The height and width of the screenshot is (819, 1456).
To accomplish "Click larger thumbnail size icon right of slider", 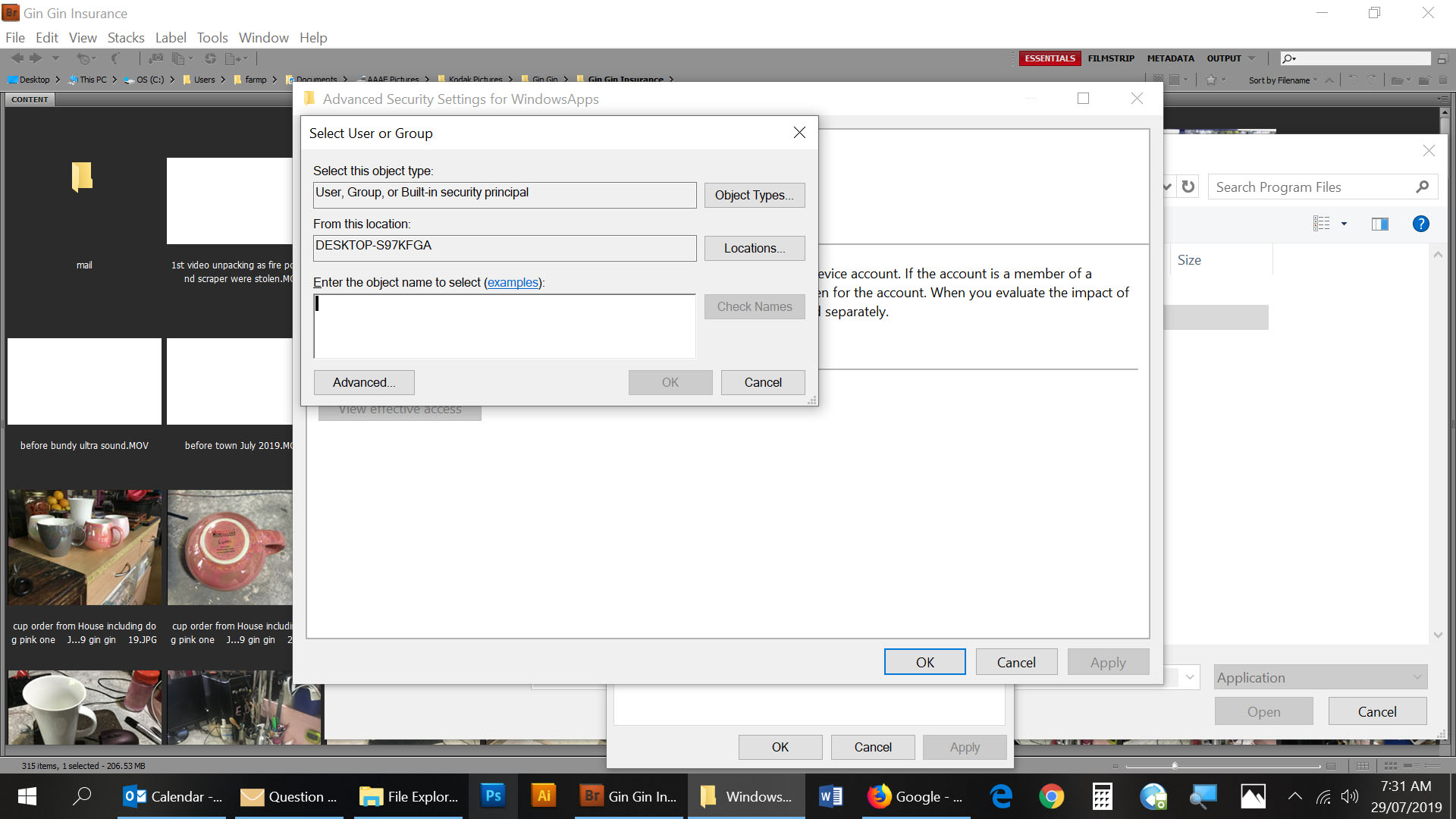I will point(1331,766).
